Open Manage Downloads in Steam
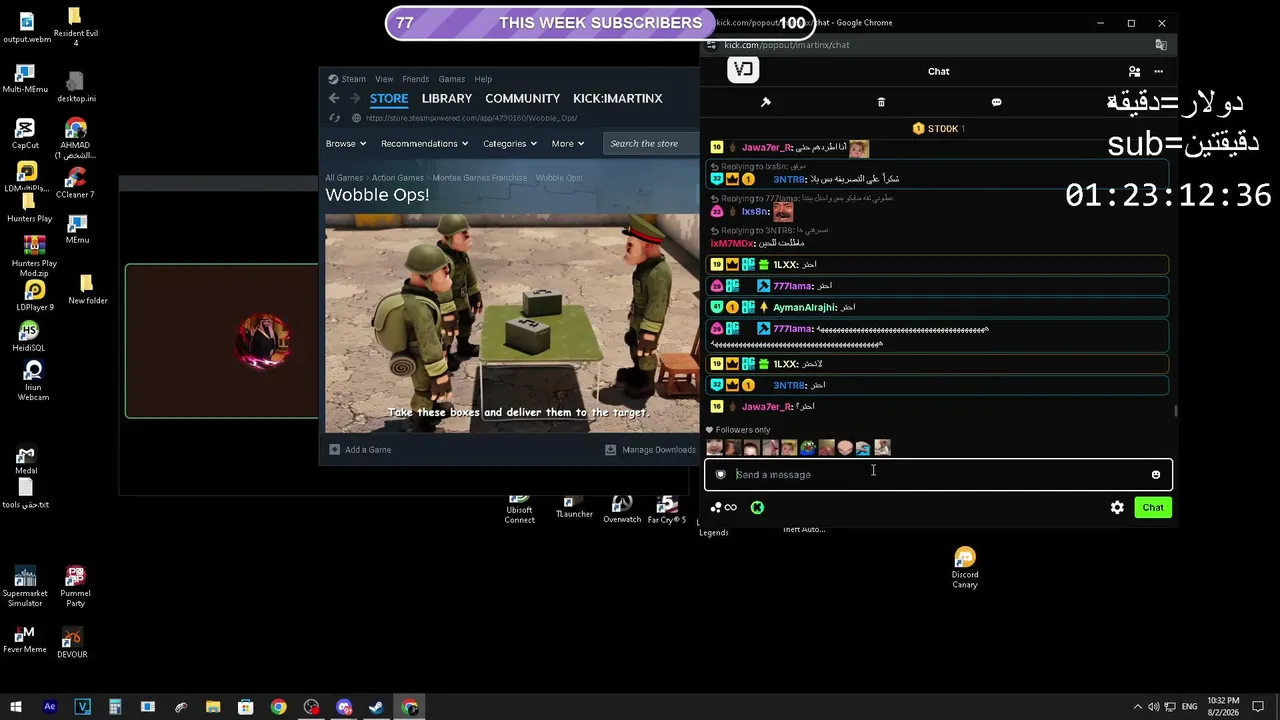1280x720 pixels. coord(650,450)
